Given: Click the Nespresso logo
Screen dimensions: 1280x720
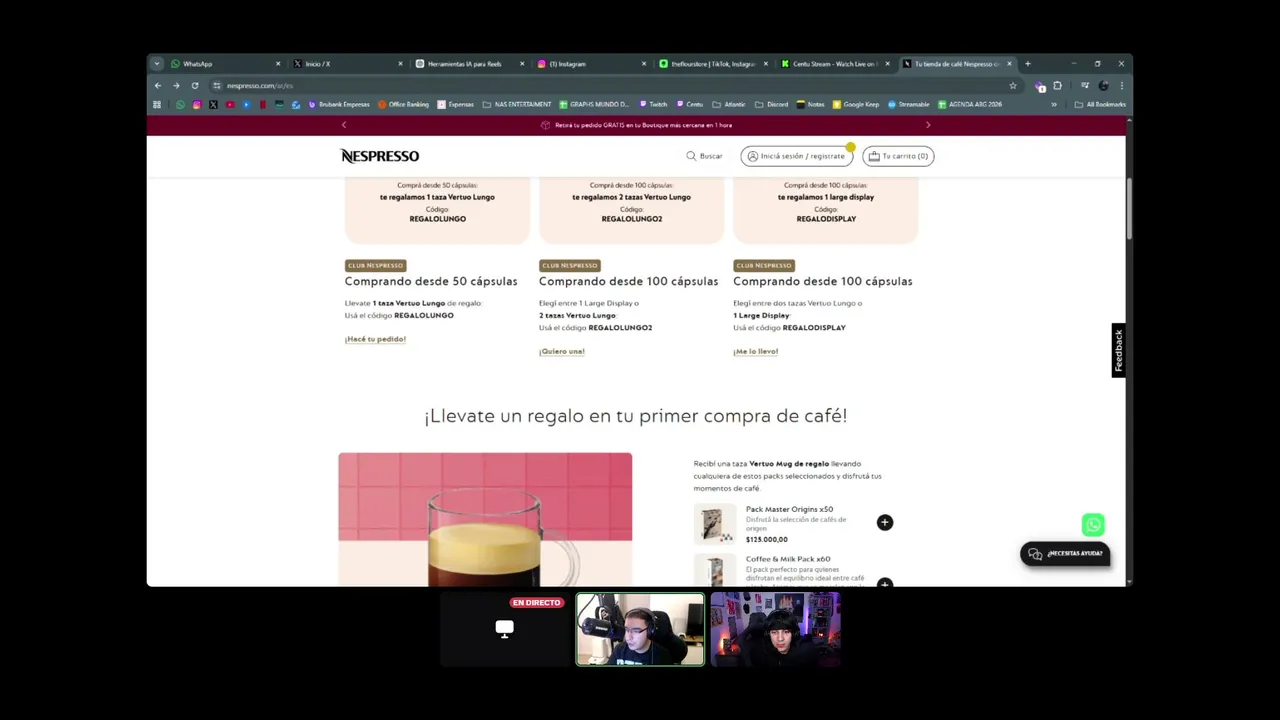Looking at the screenshot, I should 380,156.
